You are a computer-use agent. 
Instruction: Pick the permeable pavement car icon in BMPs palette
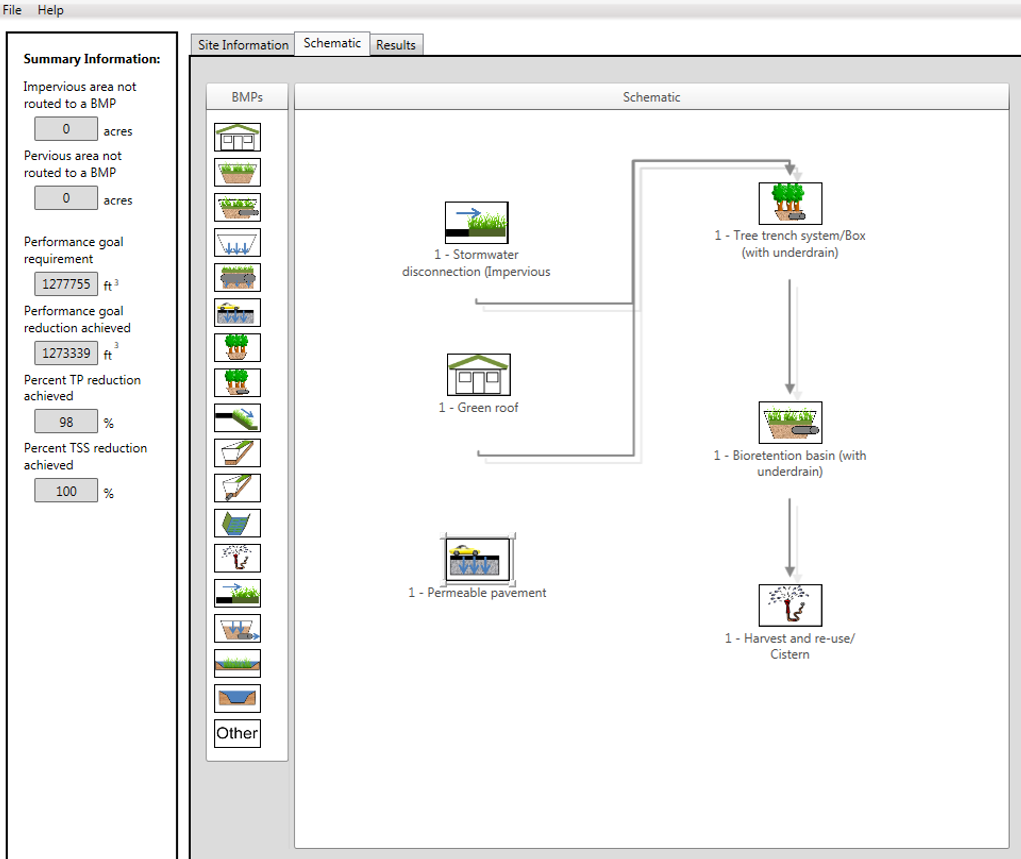tap(237, 312)
